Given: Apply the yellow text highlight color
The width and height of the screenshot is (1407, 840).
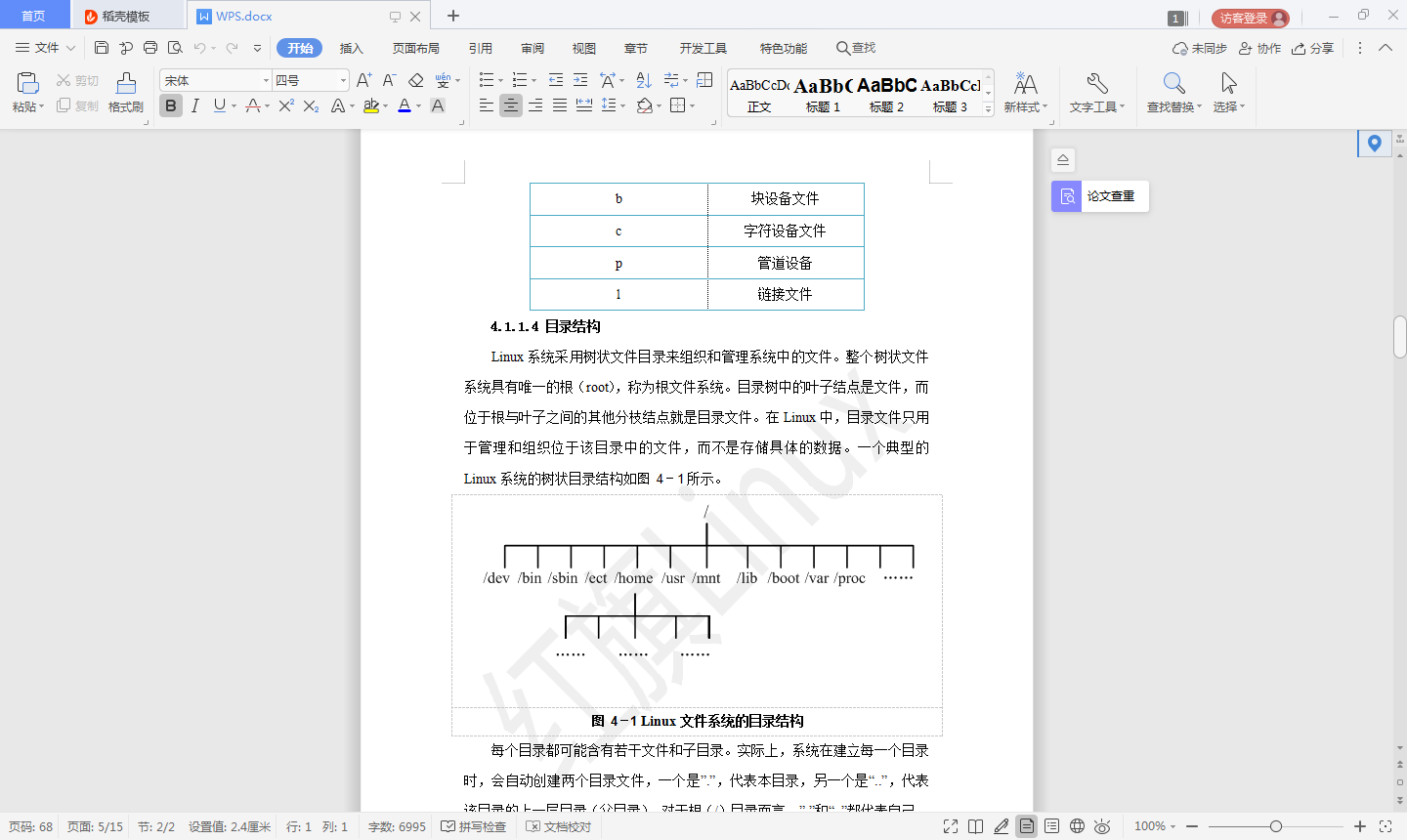Looking at the screenshot, I should 371,105.
